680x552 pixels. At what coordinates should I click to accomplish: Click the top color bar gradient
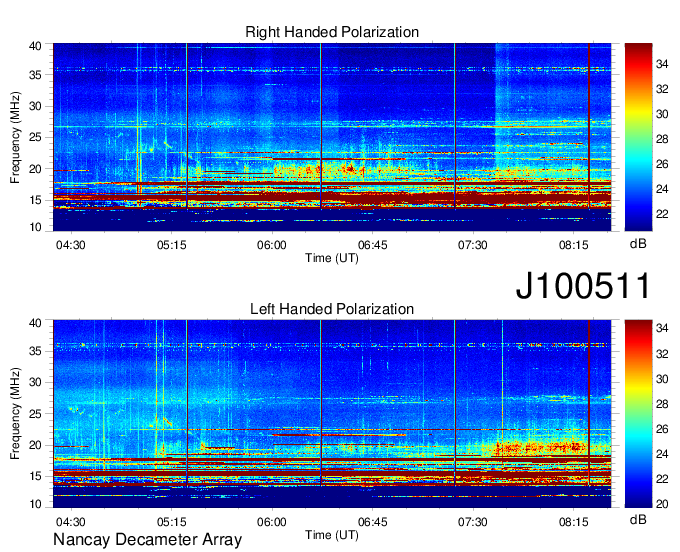(638, 137)
